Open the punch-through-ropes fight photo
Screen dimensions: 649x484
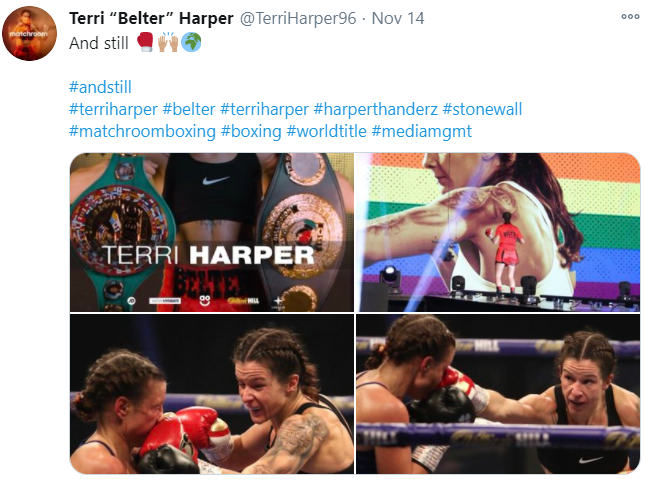(498, 394)
